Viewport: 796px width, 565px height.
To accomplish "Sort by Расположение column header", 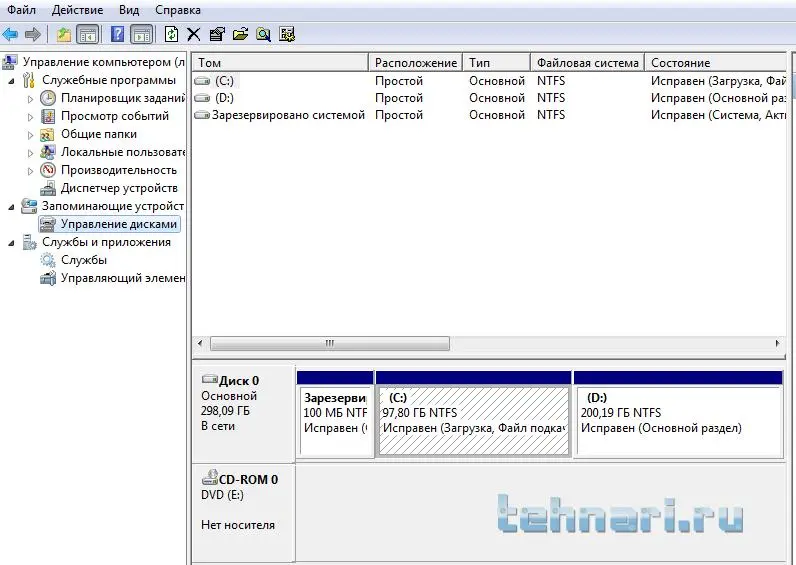I will coord(415,62).
